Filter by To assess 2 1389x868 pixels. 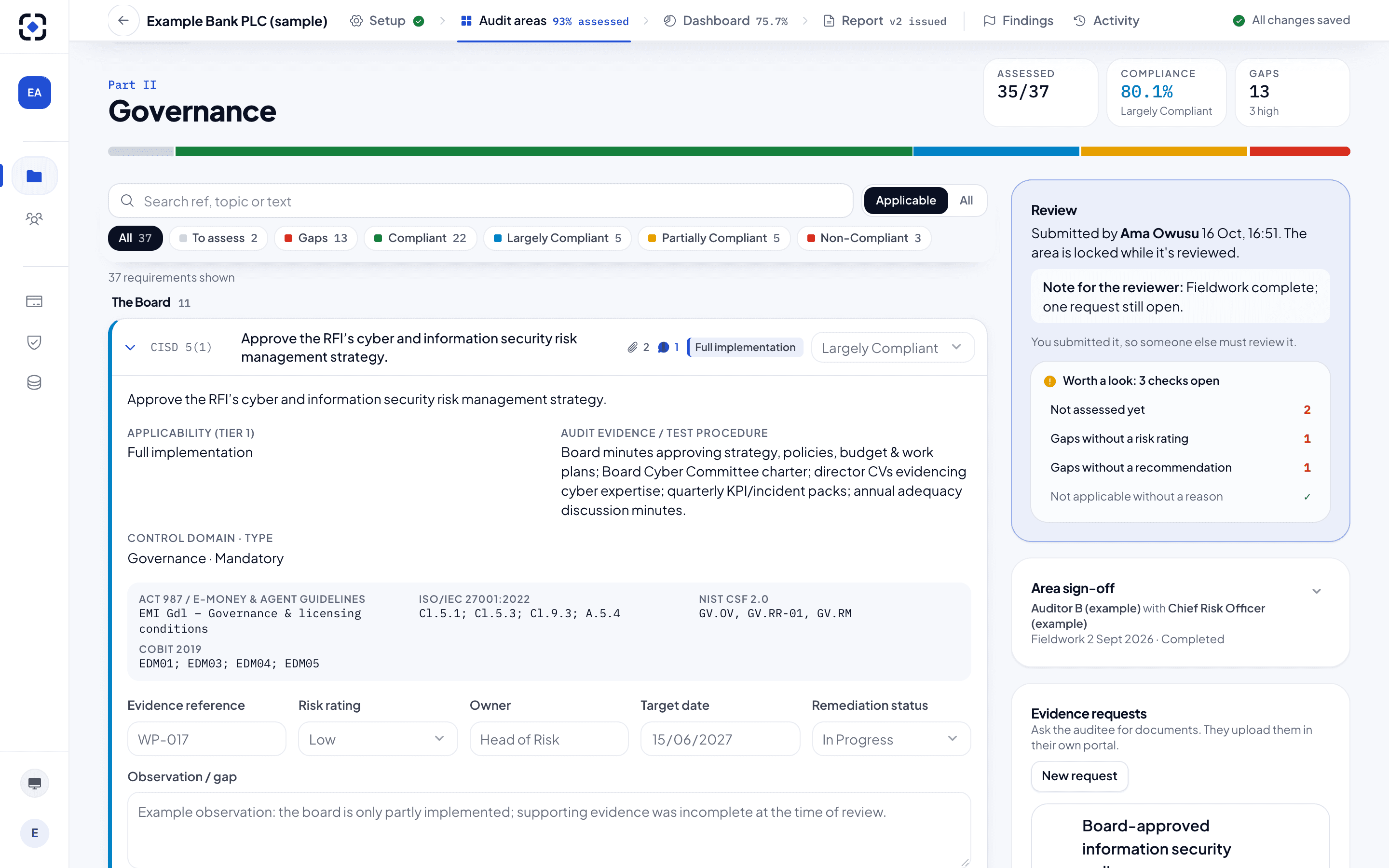pyautogui.click(x=218, y=238)
